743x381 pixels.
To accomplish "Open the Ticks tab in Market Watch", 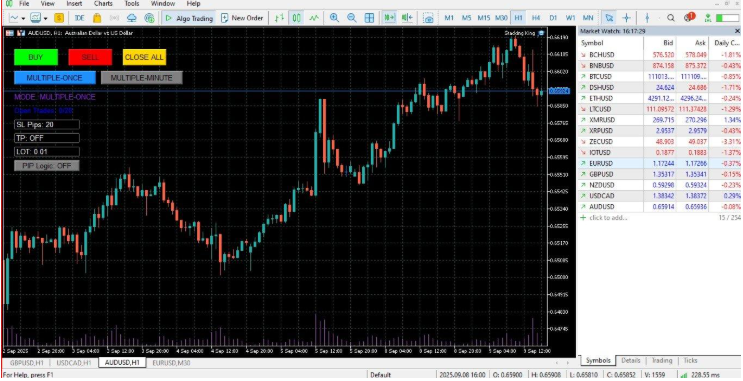I will pos(689,361).
